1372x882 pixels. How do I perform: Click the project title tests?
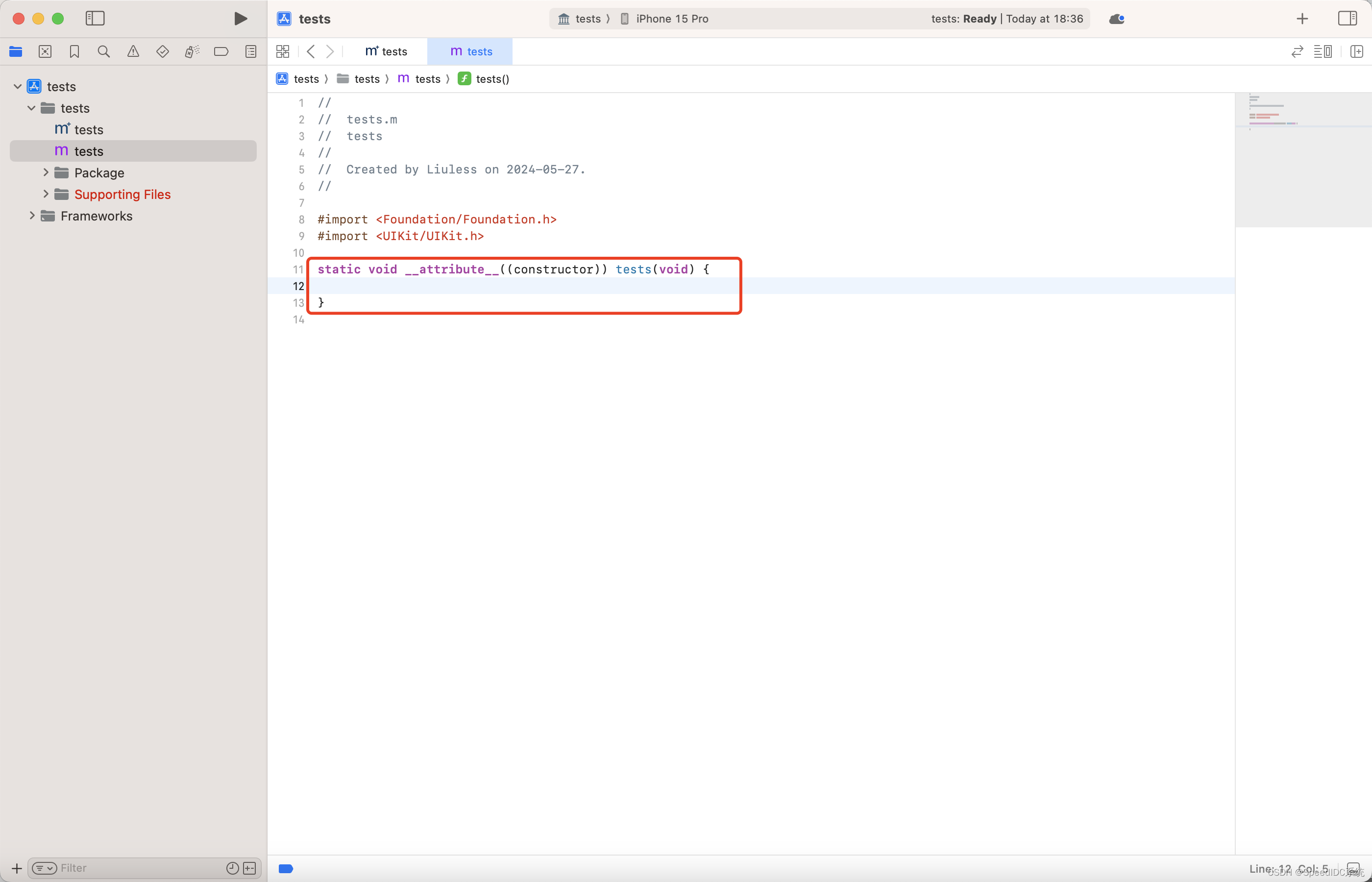pyautogui.click(x=315, y=19)
